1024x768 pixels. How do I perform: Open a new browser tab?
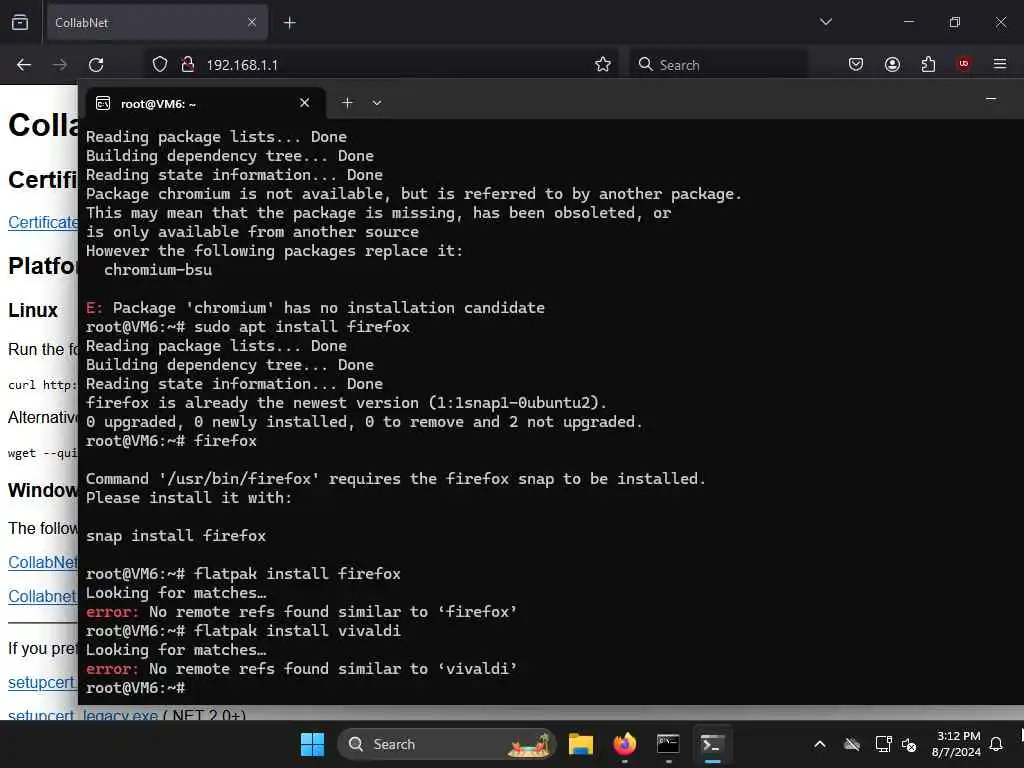(289, 23)
